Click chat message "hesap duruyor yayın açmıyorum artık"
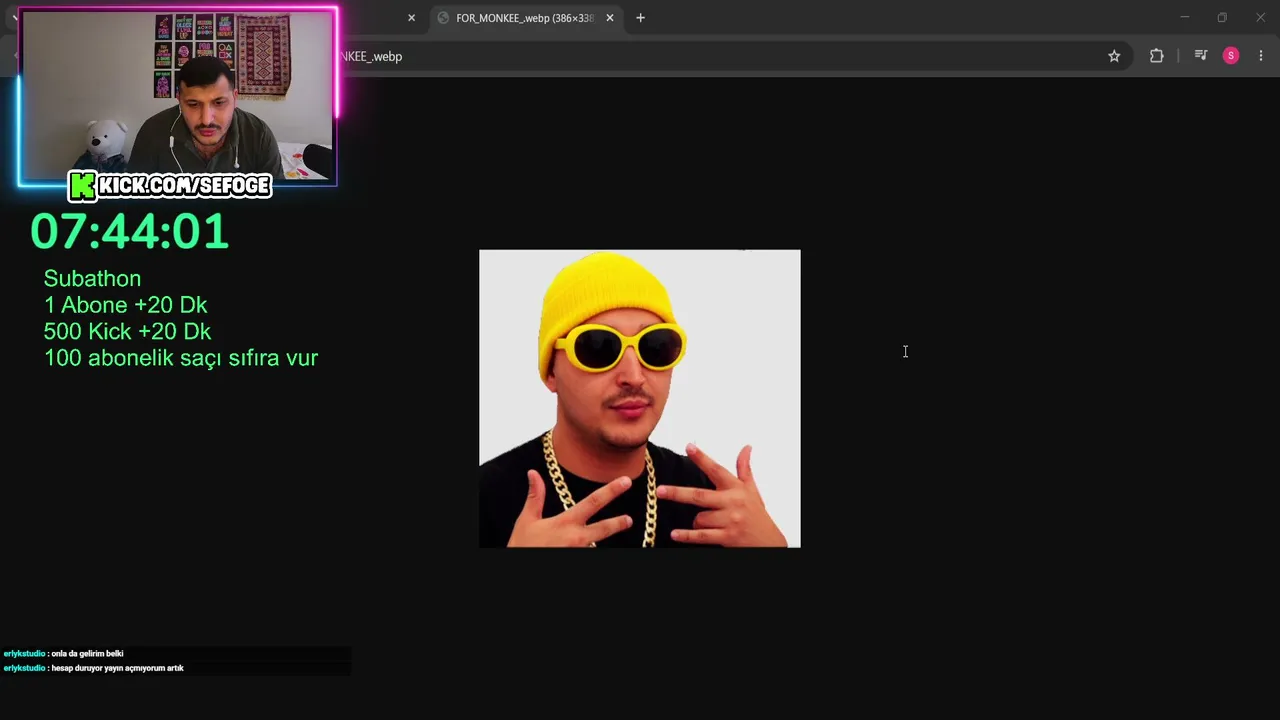1280x720 pixels. pyautogui.click(x=117, y=668)
